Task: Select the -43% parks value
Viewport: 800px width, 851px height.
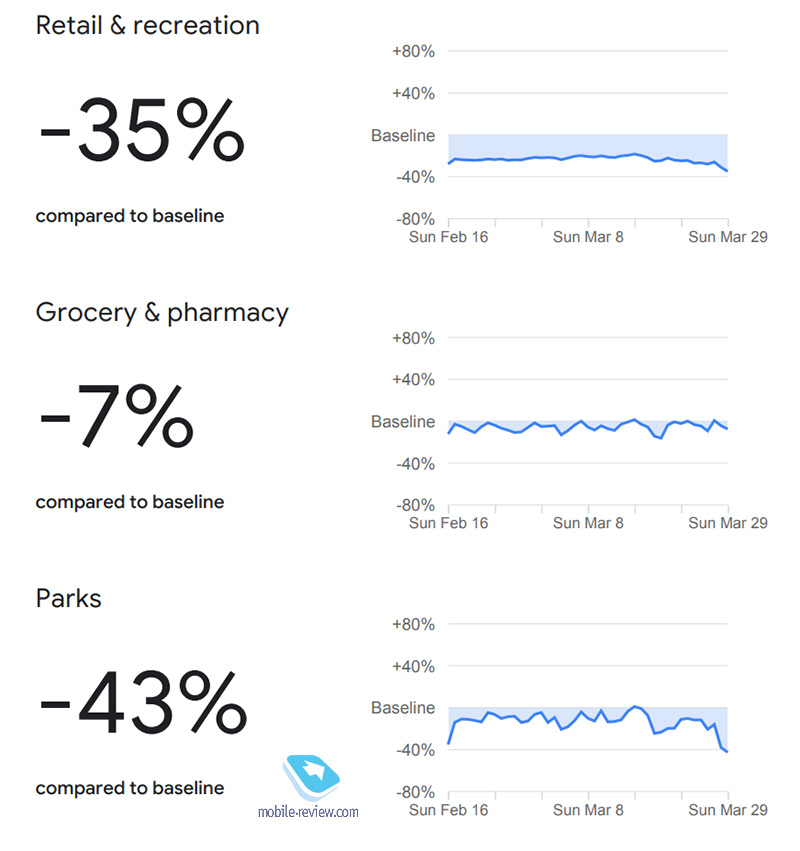Action: [x=143, y=702]
